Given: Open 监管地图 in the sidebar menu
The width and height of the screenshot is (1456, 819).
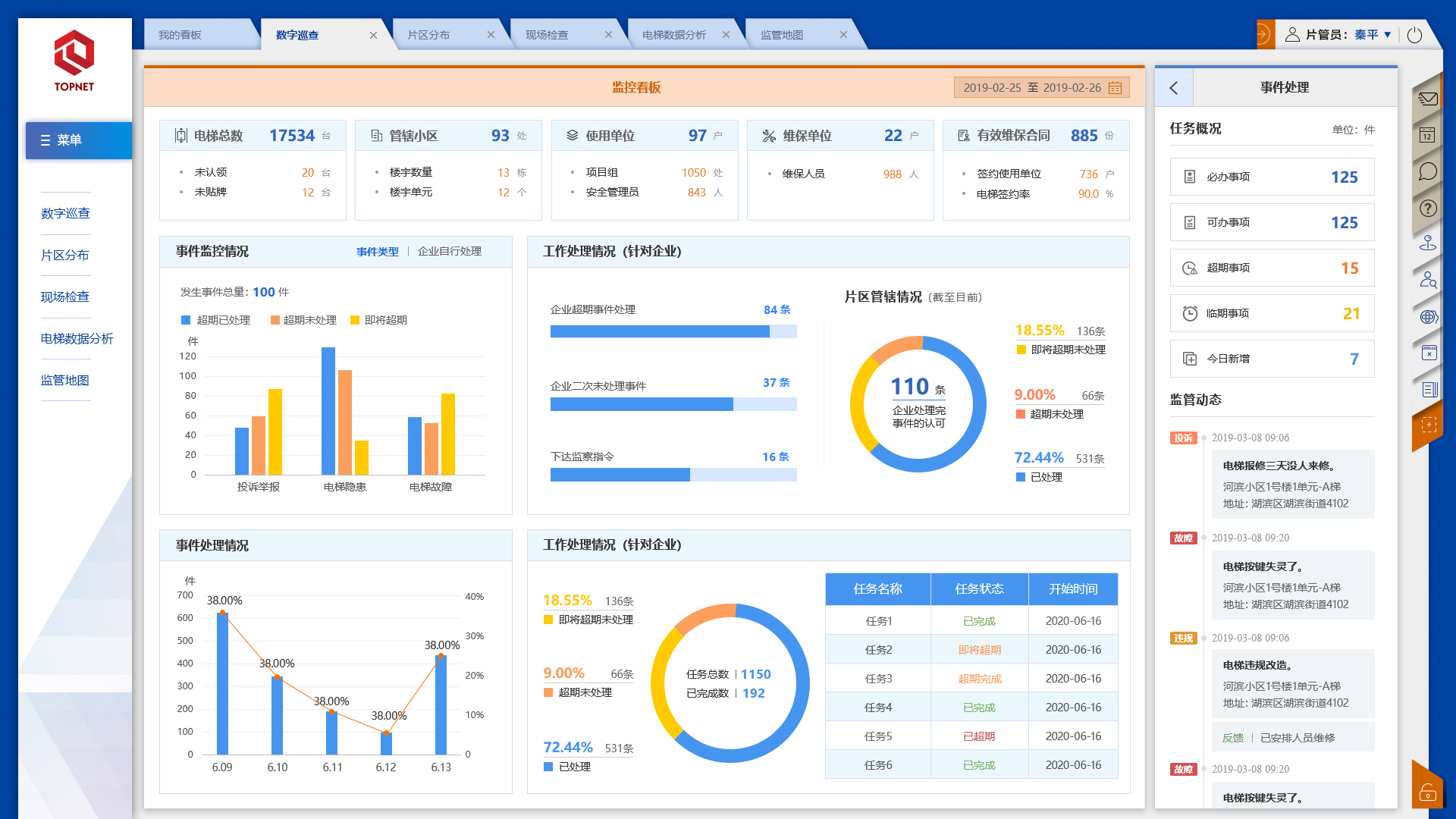Looking at the screenshot, I should [x=65, y=381].
